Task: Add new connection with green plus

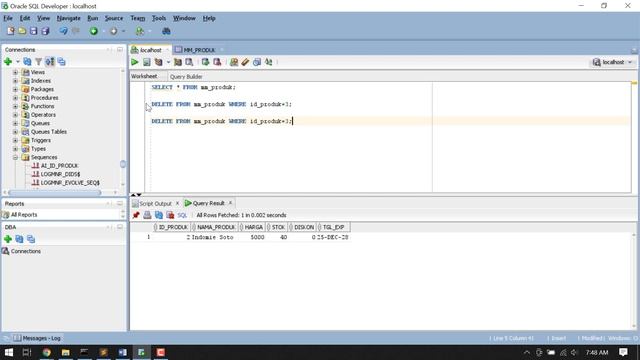Action: coord(8,62)
